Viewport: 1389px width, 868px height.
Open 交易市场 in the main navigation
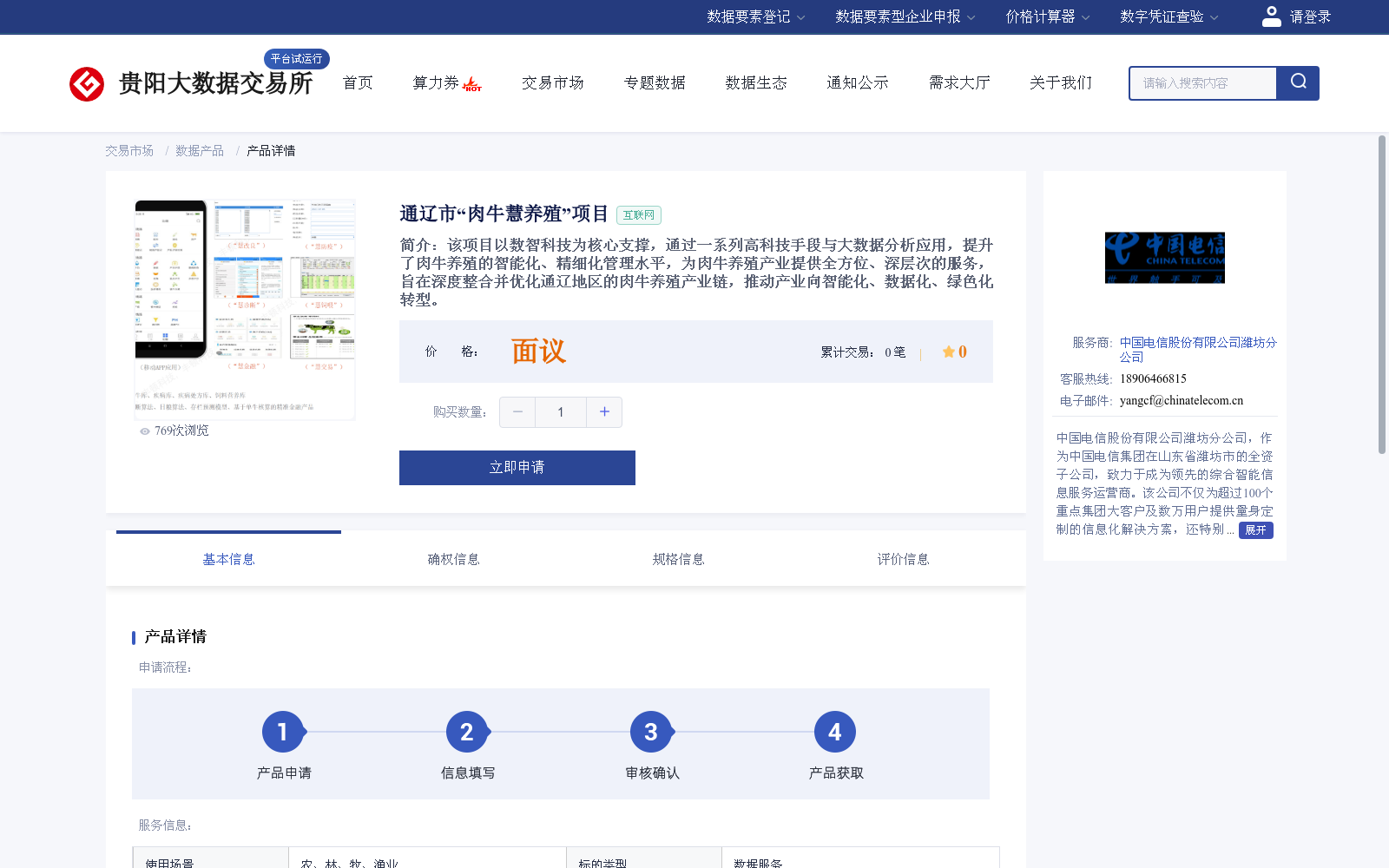coord(553,82)
